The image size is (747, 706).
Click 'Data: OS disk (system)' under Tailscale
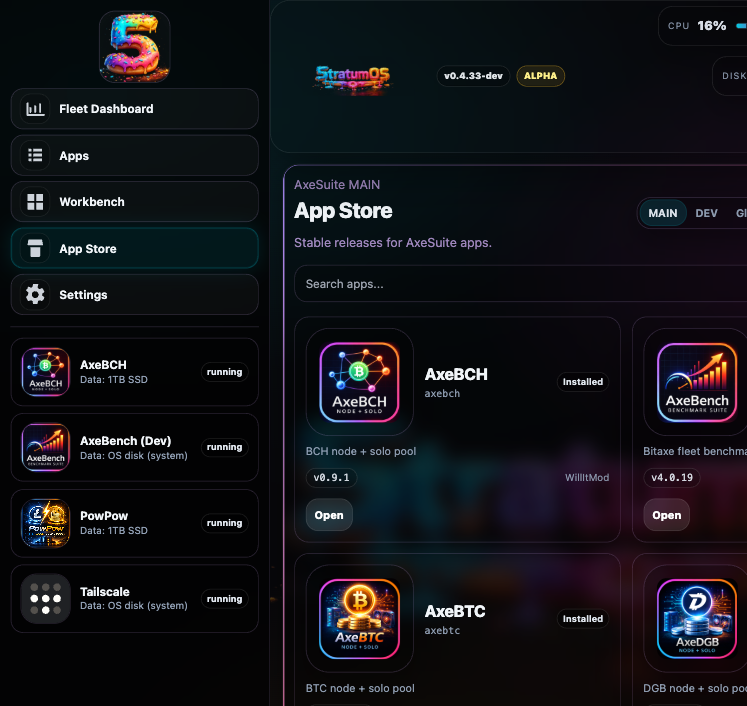point(133,605)
